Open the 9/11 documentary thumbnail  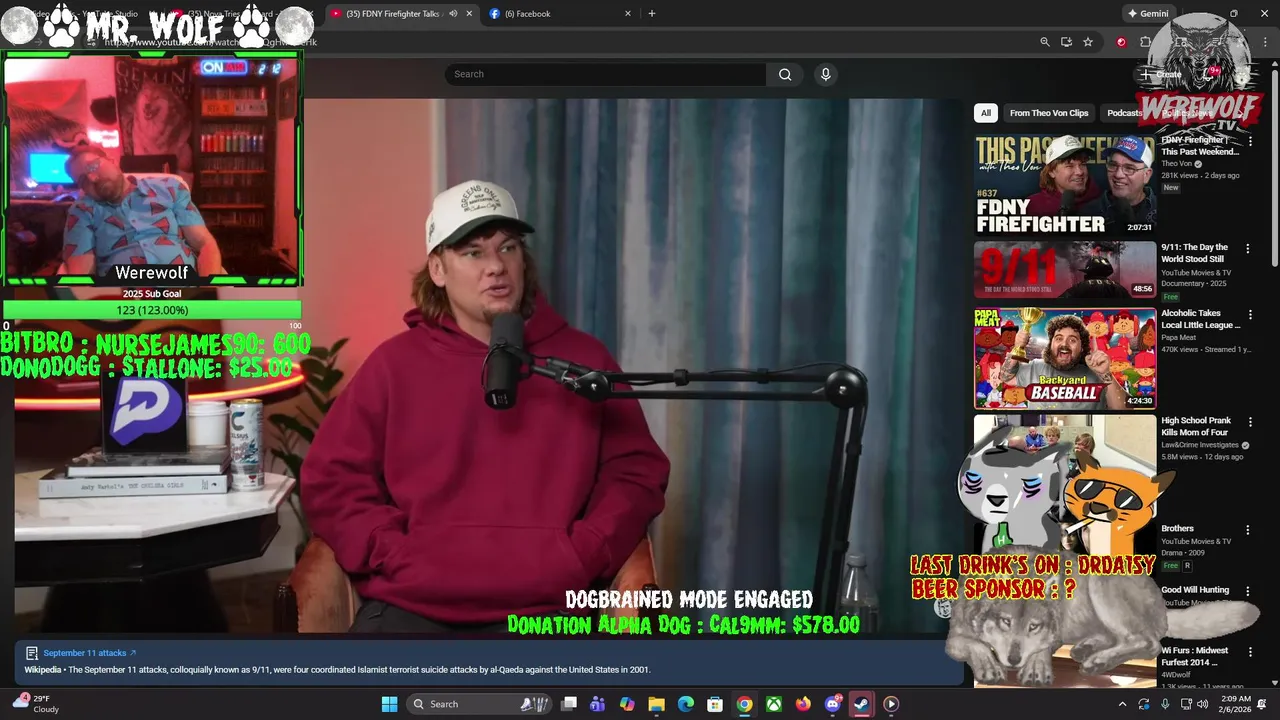[x=1065, y=270]
